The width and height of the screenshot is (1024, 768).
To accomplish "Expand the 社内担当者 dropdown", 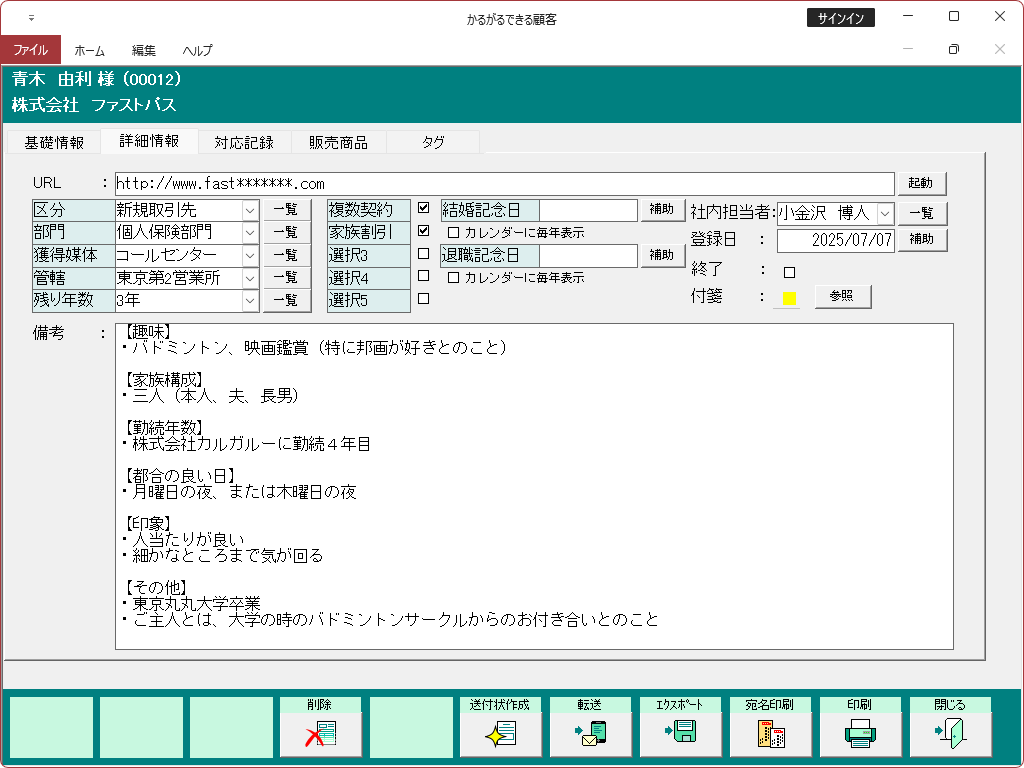I will pyautogui.click(x=884, y=212).
